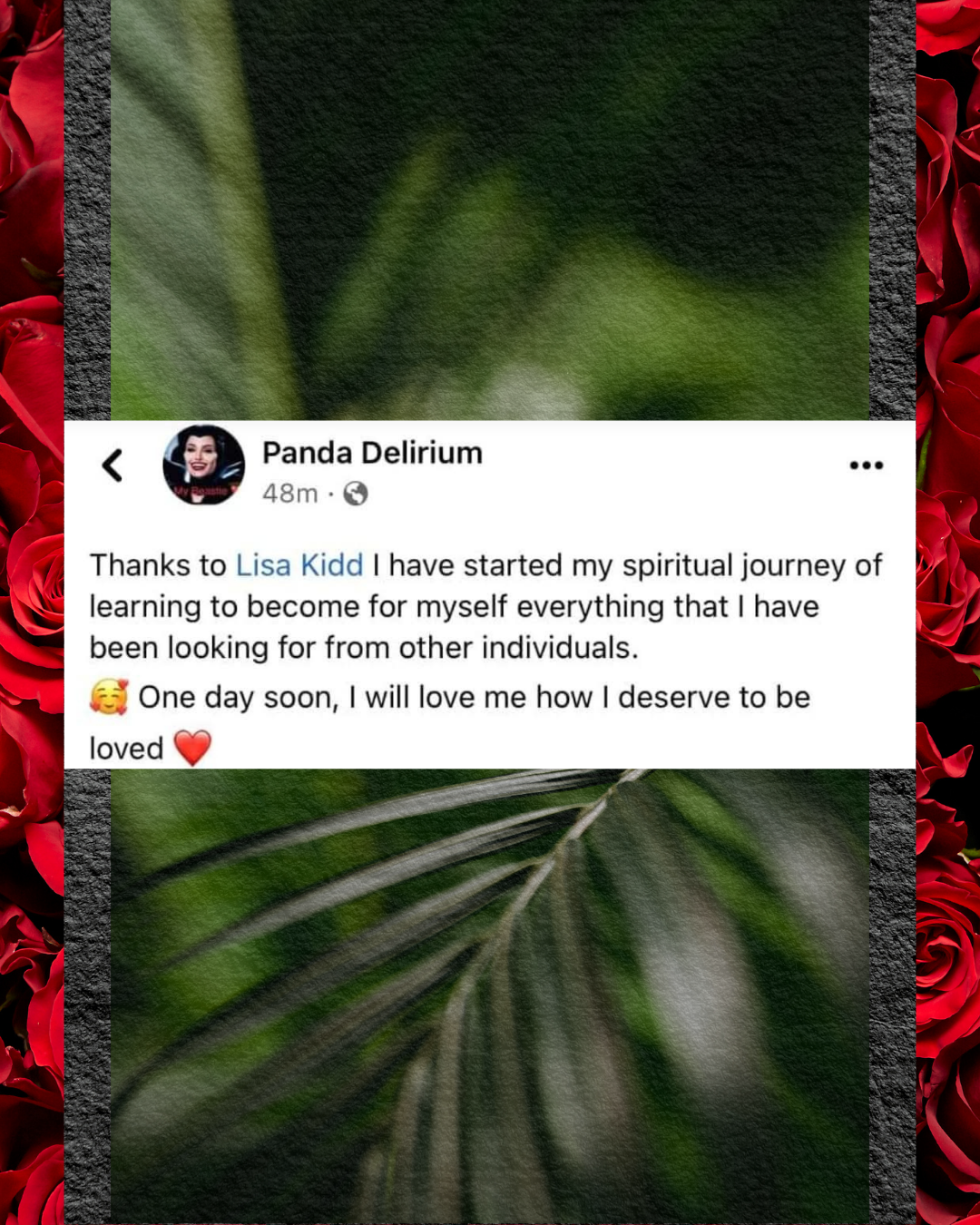Click the red roses border on left
This screenshot has height=1225, width=980.
(32, 612)
